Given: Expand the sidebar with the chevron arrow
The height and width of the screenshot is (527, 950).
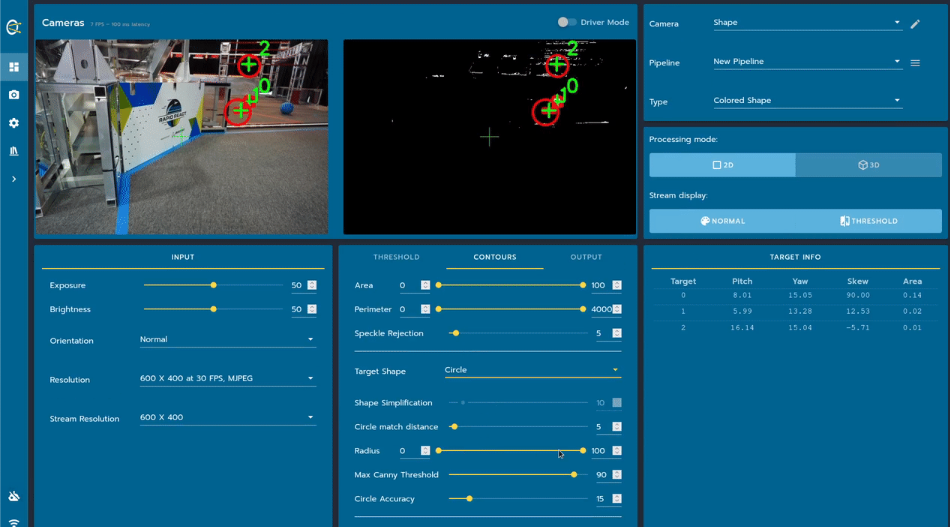Looking at the screenshot, I should tap(14, 179).
